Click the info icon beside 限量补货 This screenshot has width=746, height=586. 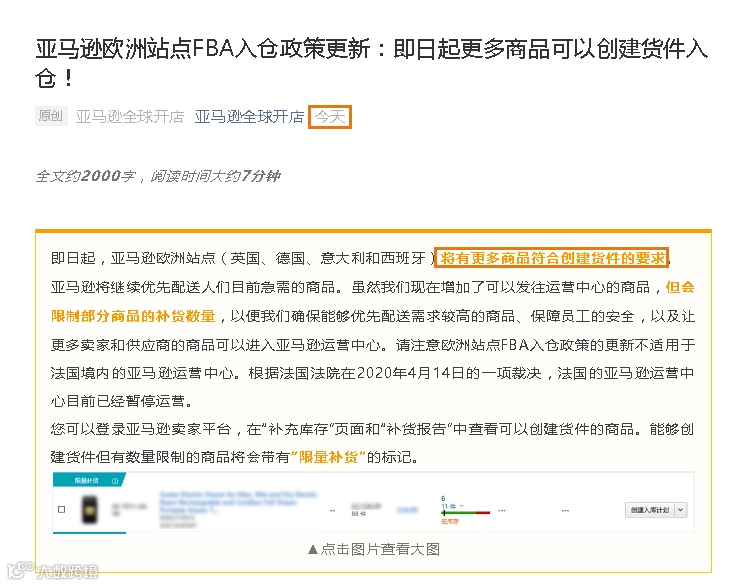click(x=115, y=481)
